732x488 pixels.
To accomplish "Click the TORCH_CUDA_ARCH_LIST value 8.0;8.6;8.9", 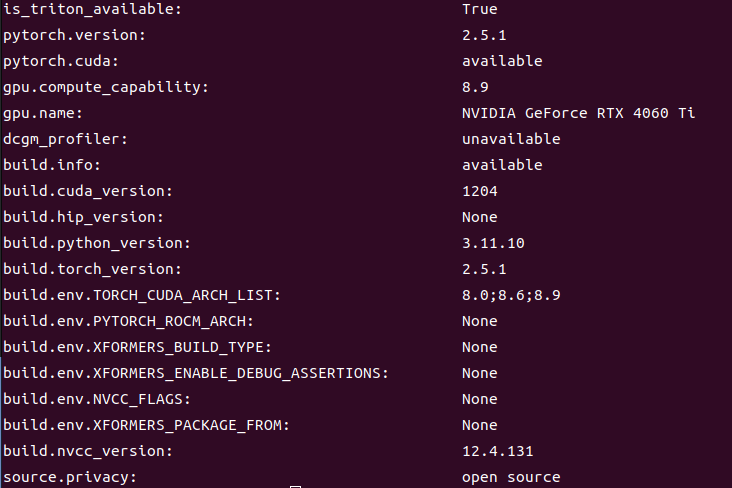I will point(511,296).
